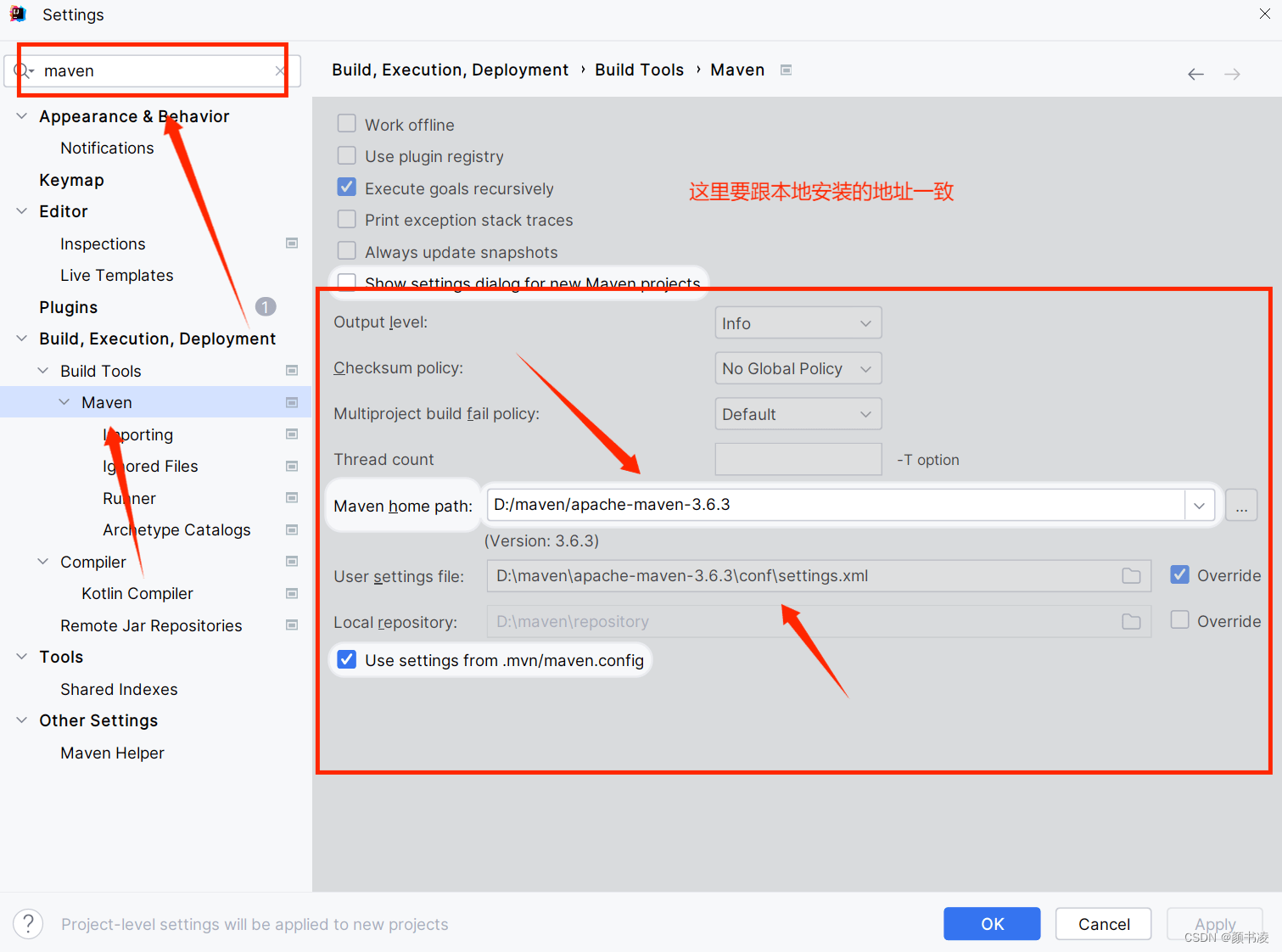Collapse Build Tools node
The width and height of the screenshot is (1282, 952).
(42, 371)
